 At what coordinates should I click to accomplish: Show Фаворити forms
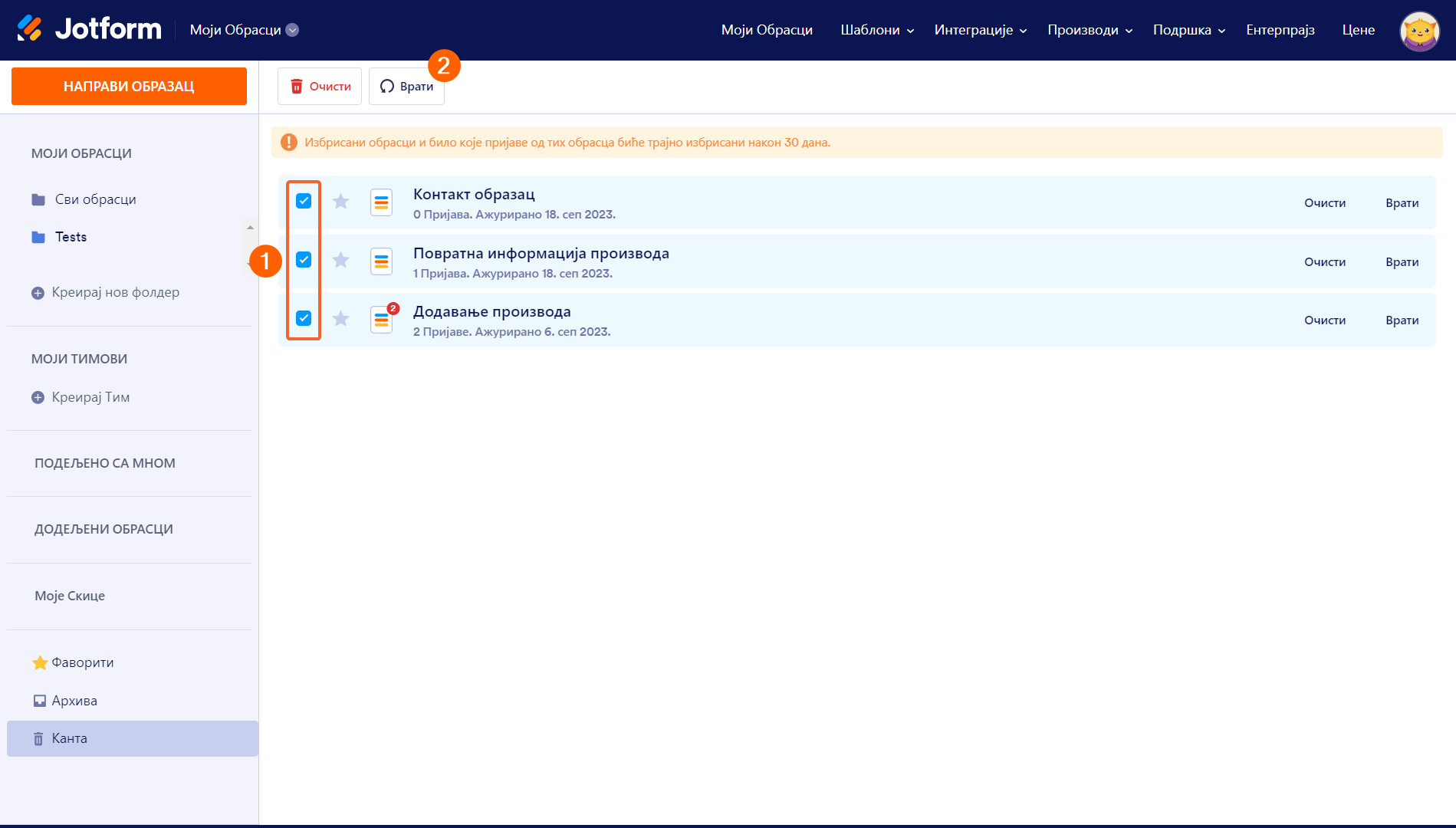[83, 663]
